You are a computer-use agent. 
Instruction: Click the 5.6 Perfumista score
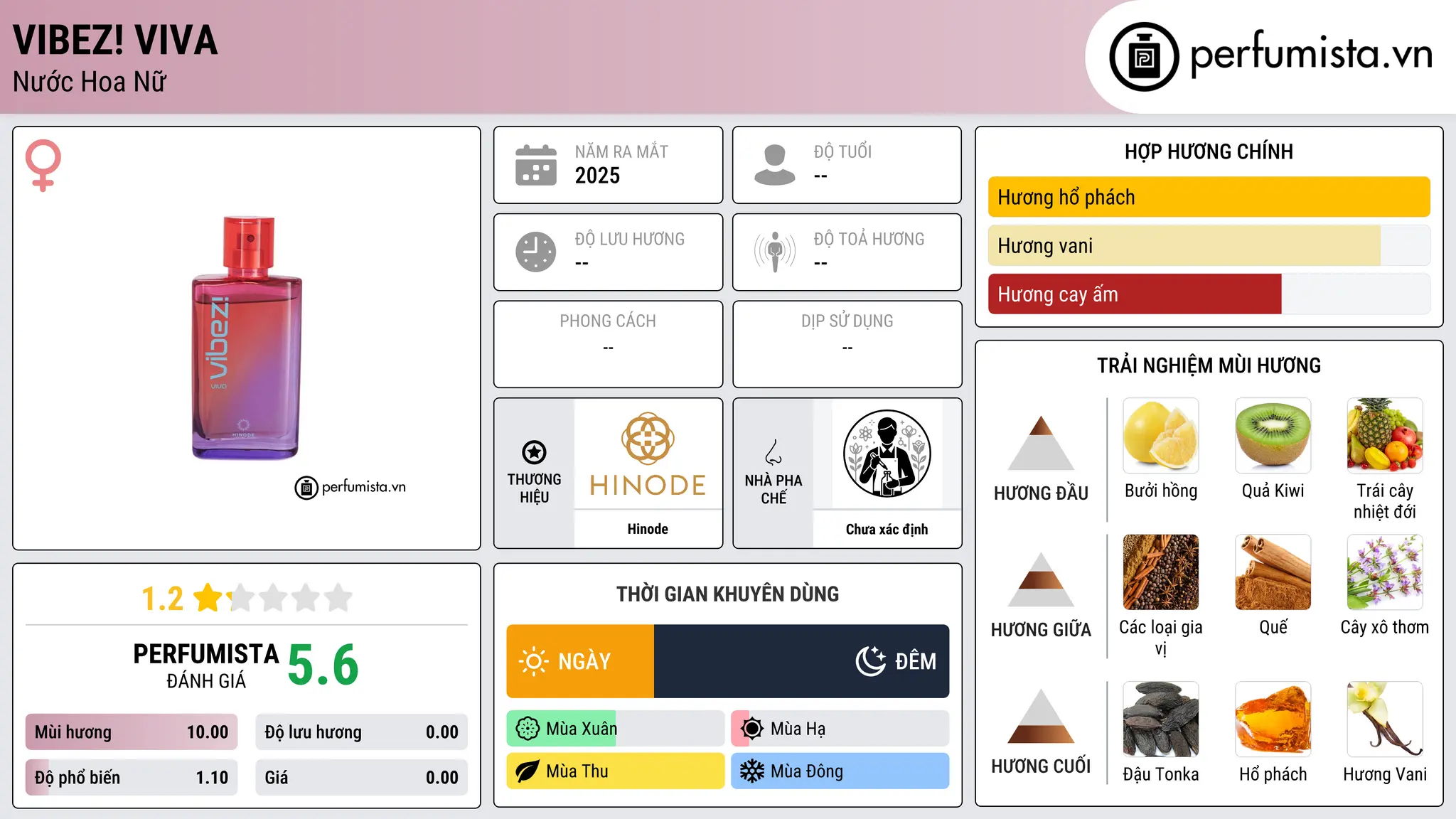pyautogui.click(x=323, y=664)
